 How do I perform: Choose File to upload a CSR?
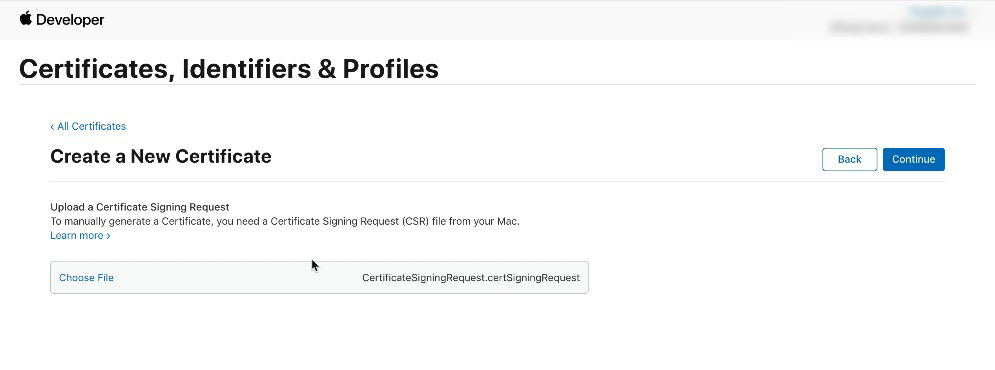86,277
